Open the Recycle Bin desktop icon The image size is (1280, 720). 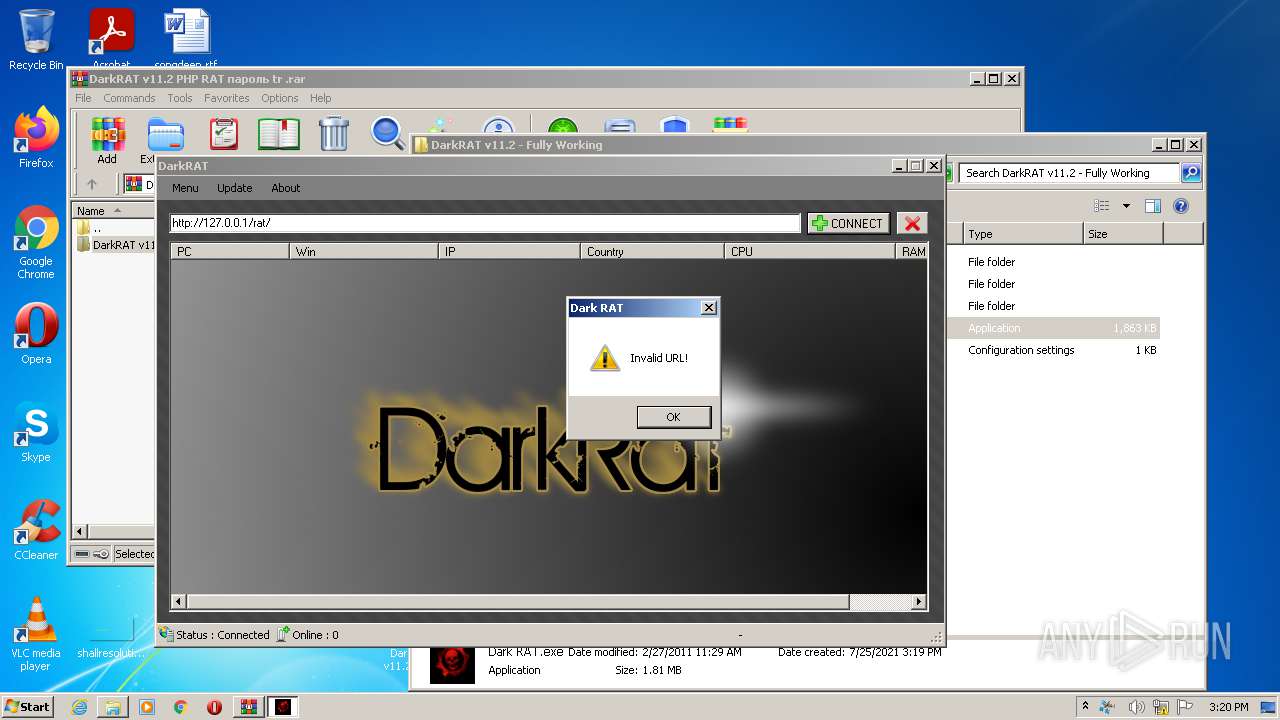[36, 40]
